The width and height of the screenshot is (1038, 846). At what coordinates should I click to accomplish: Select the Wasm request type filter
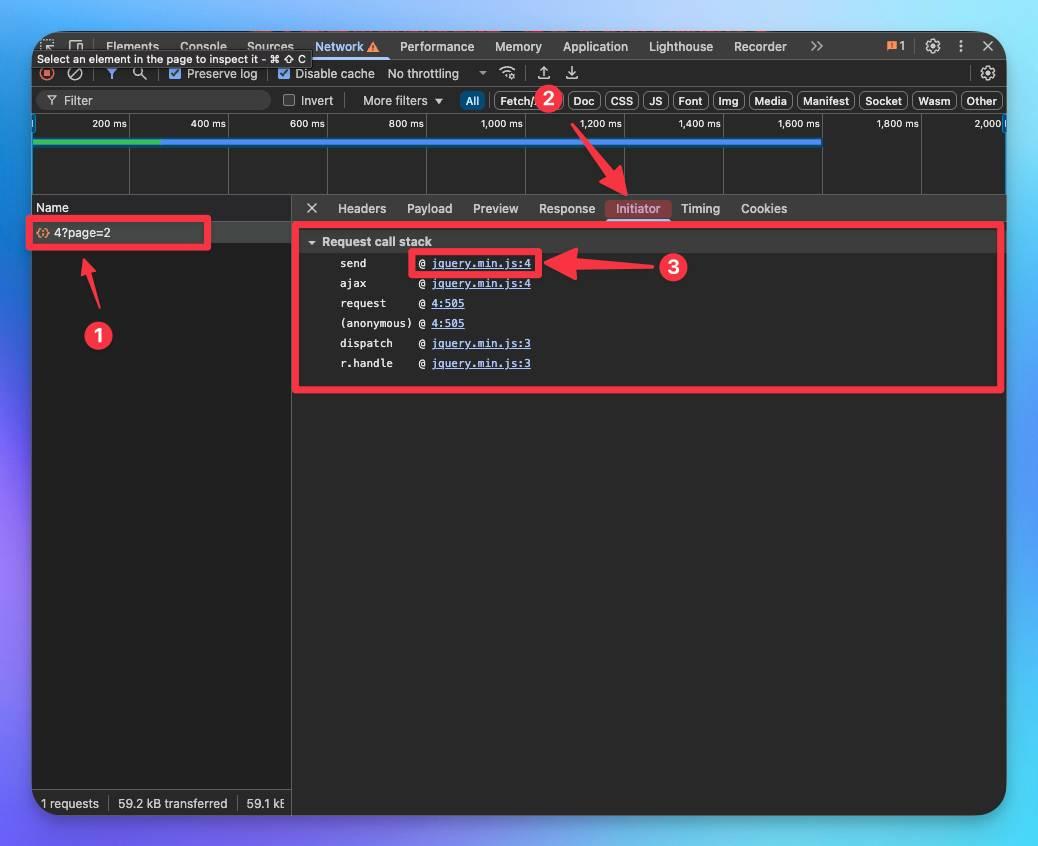pos(933,101)
